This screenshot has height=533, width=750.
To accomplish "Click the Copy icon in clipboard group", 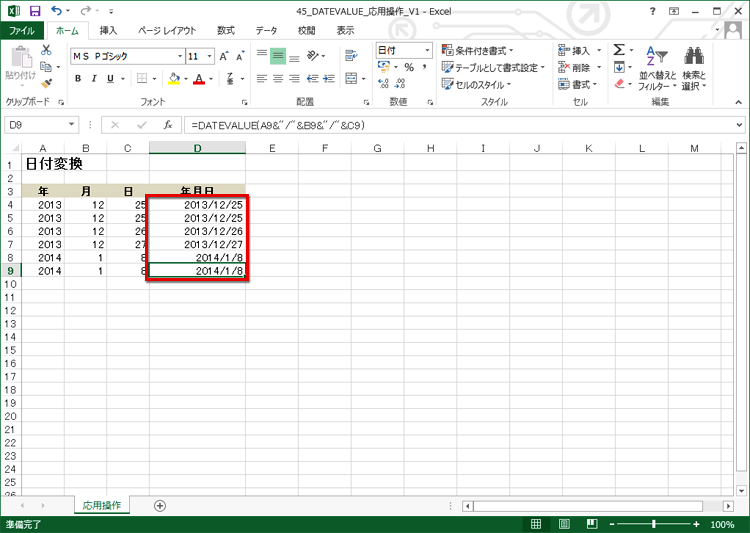I will 46,67.
